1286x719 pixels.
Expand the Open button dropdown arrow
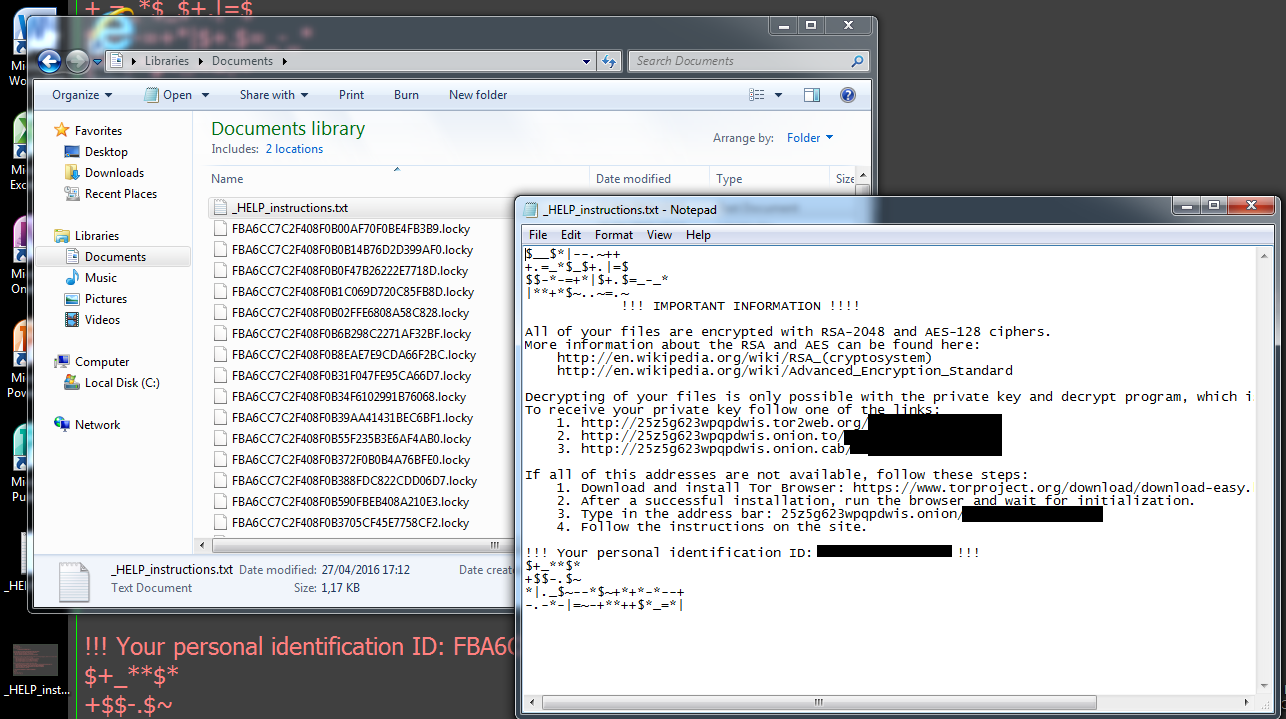click(205, 95)
